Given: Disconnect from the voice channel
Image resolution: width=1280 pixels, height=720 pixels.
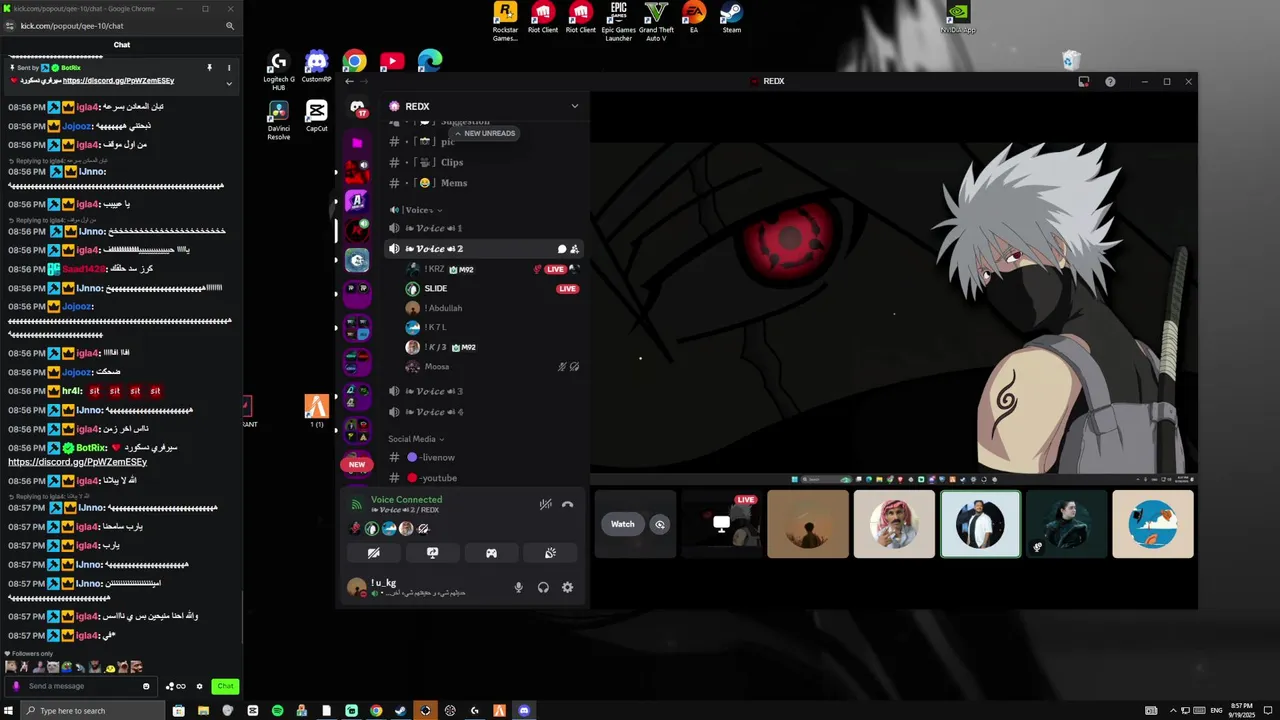Looking at the screenshot, I should 567,505.
